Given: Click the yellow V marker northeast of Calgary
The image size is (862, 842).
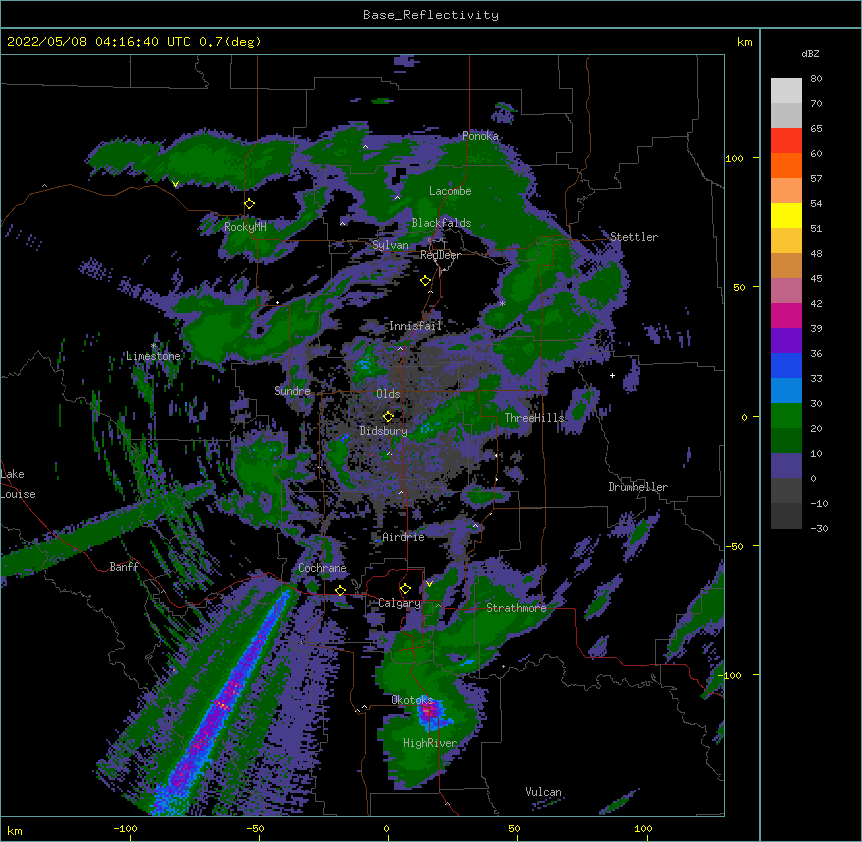Looking at the screenshot, I should (429, 584).
